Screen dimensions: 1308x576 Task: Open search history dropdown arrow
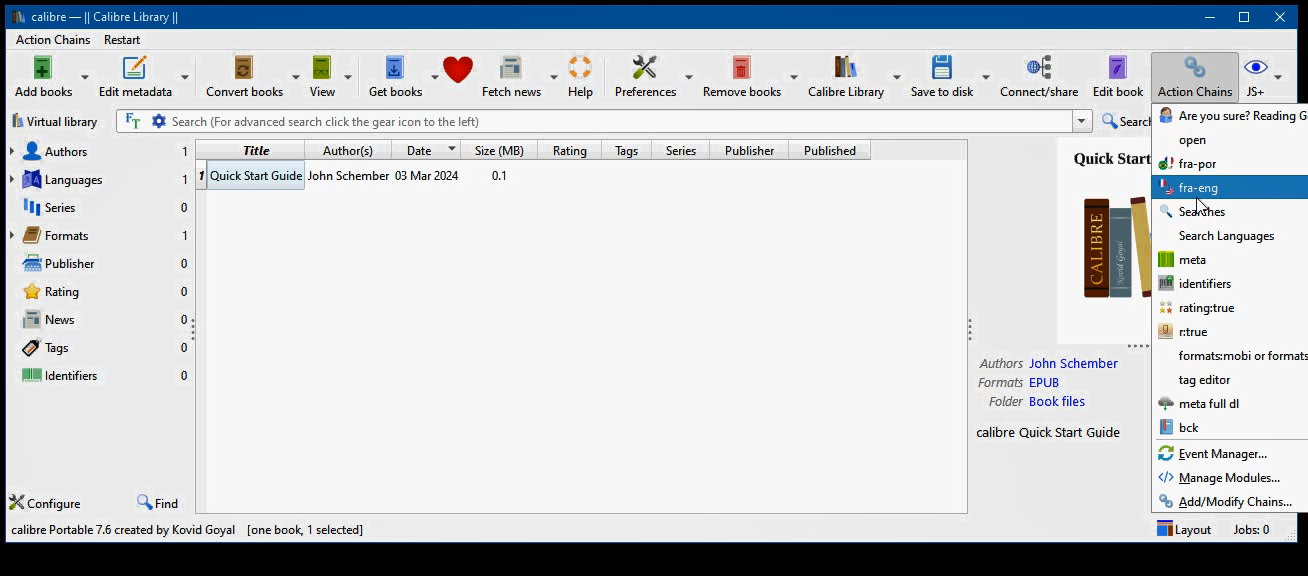tap(1081, 121)
